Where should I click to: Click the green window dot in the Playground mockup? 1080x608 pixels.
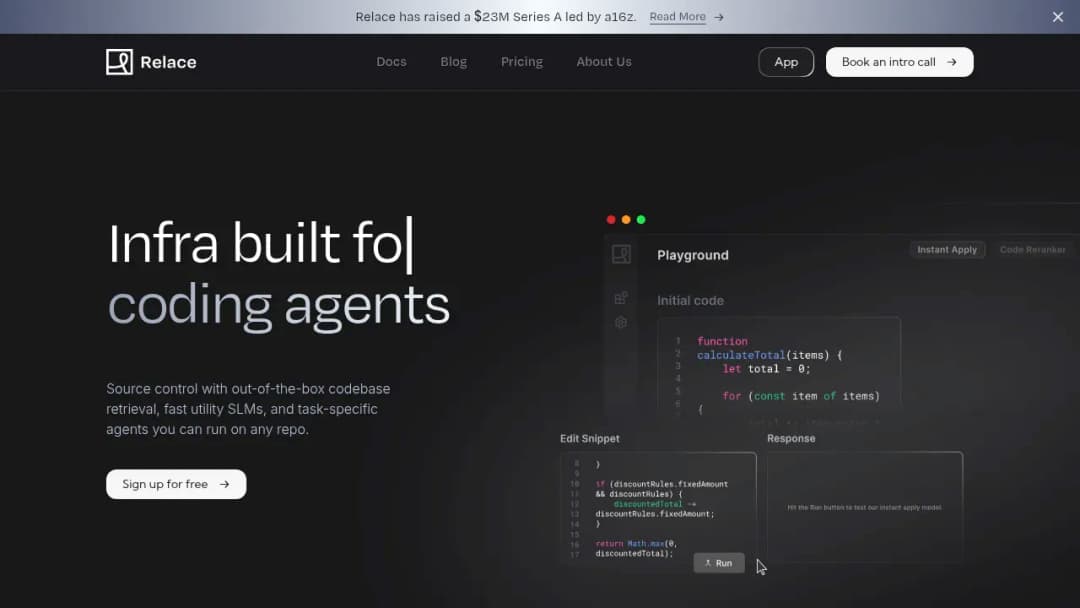[x=641, y=220]
